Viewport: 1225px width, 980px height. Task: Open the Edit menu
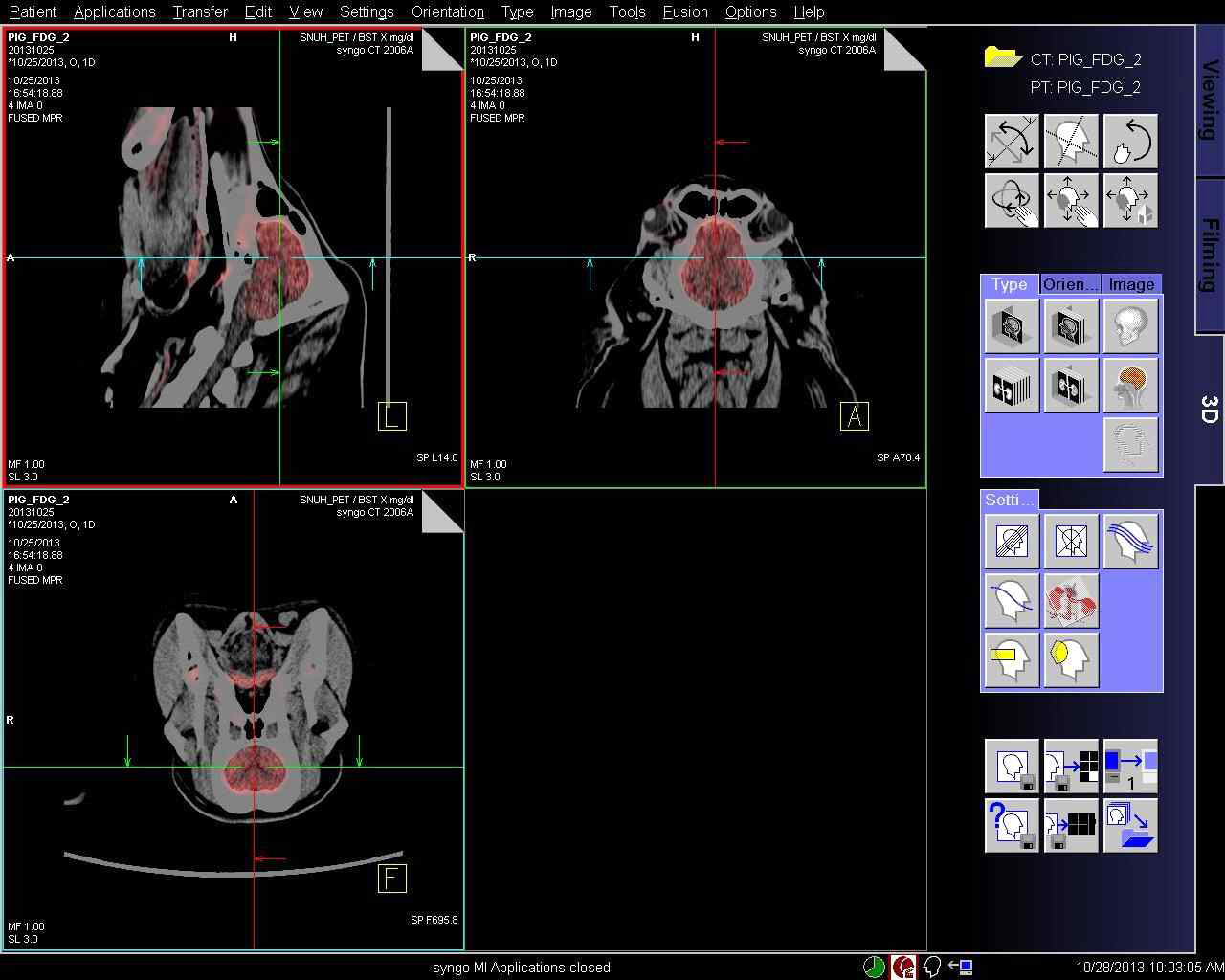pos(258,11)
